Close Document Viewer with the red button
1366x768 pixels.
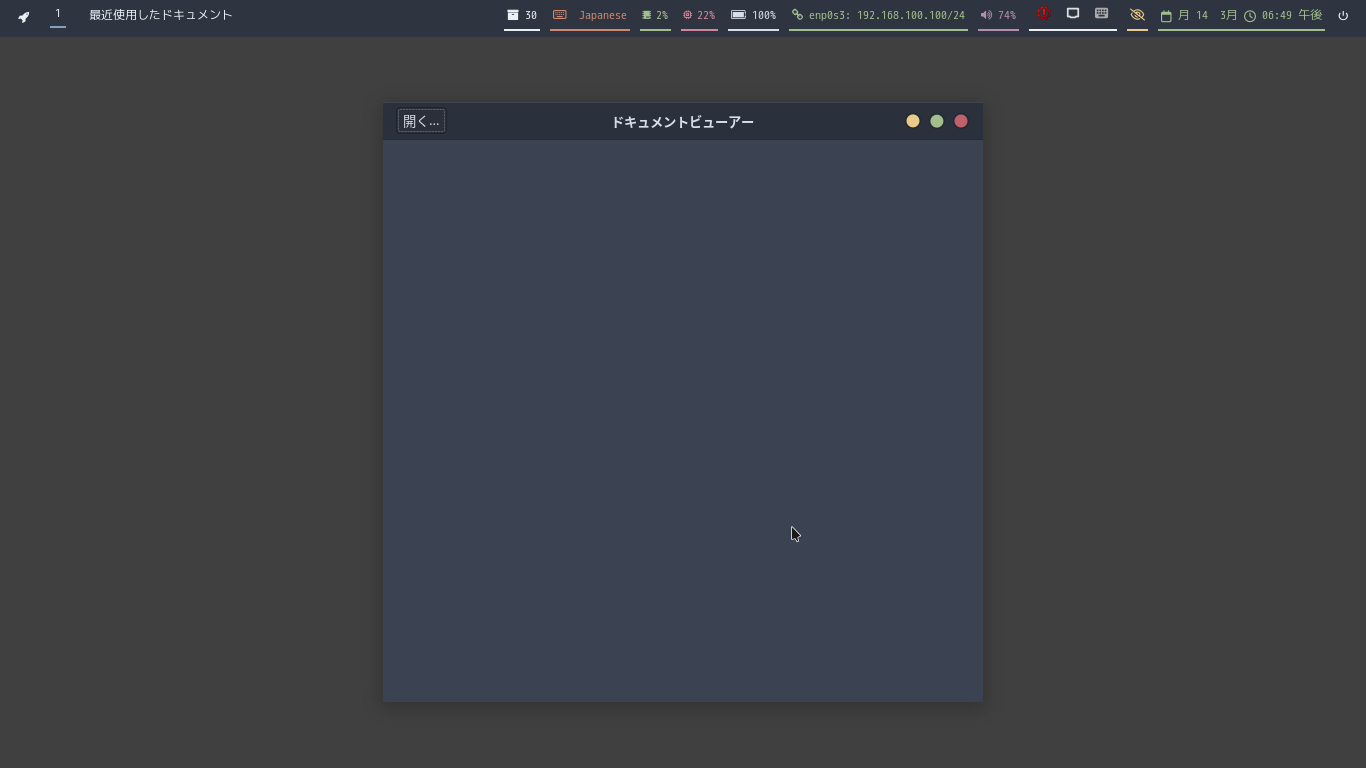point(961,121)
